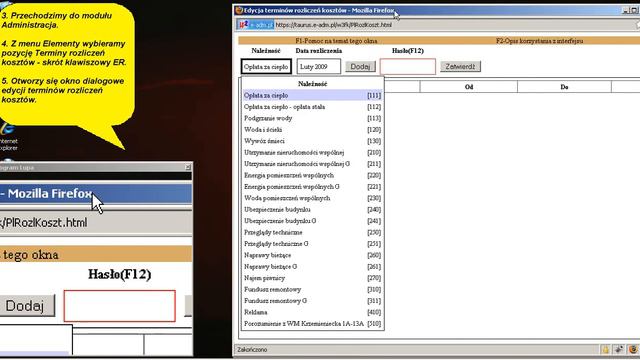The image size is (640, 360).
Task: Open the Należność field showing Opłata za ciepło
Action: [266, 67]
